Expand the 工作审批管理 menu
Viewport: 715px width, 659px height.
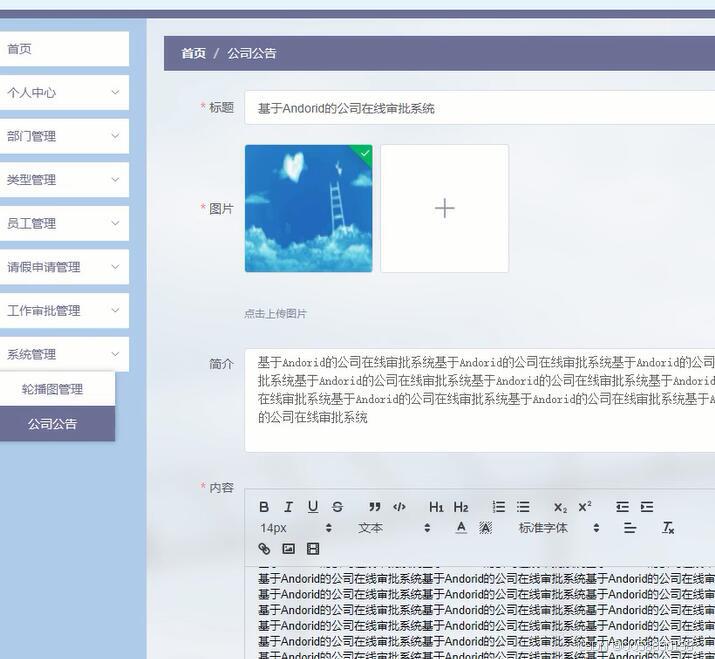tap(64, 311)
